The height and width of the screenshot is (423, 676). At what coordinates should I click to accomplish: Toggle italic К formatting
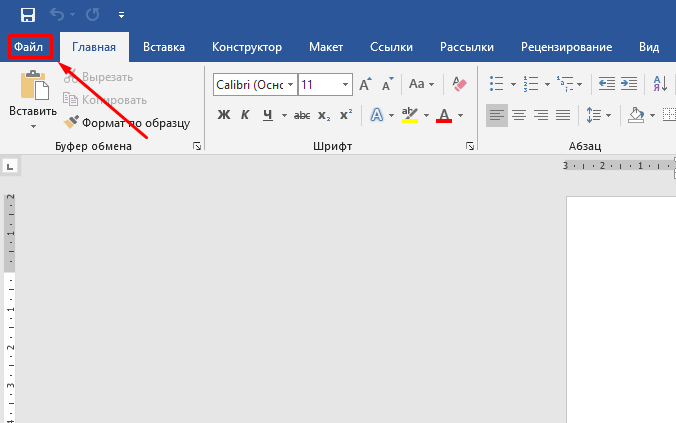point(245,115)
